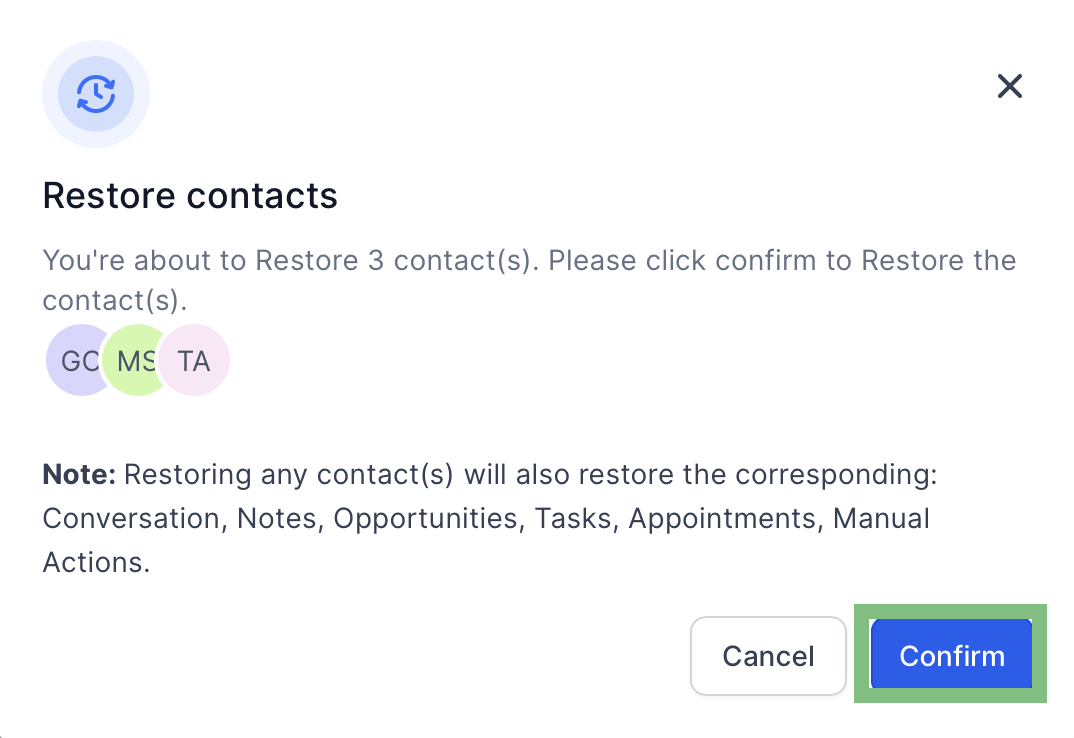The image size is (1074, 738).
Task: Click the restore history clock icon
Action: point(96,94)
